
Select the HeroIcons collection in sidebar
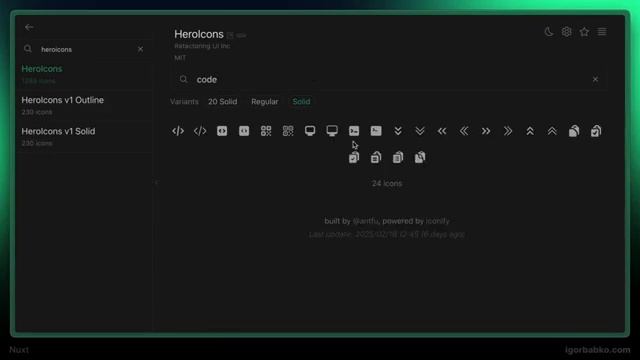(x=84, y=74)
